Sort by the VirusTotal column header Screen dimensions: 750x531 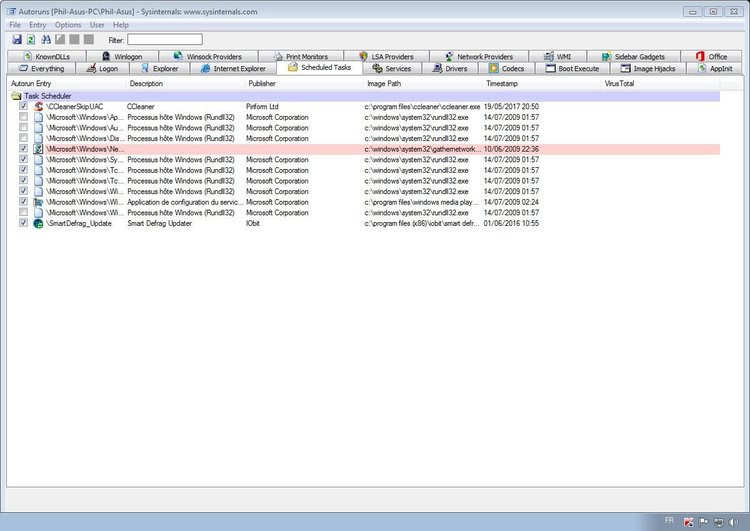661,83
